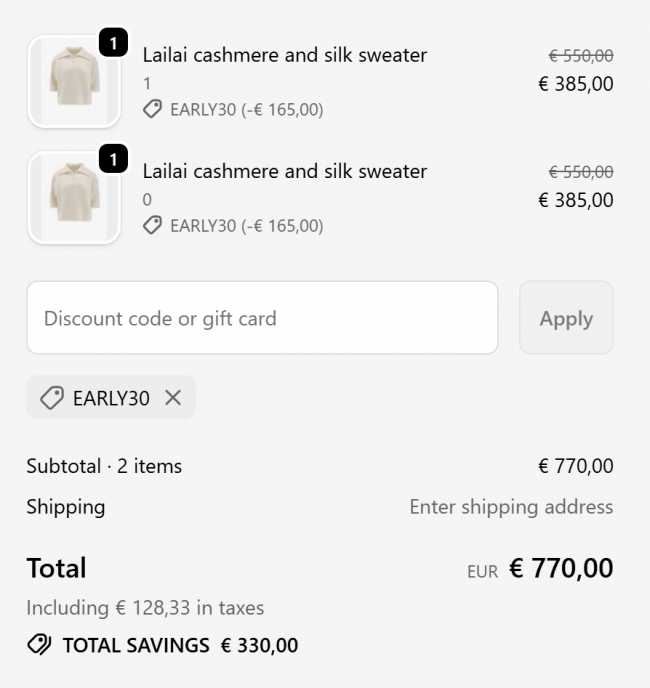Click the 'Including € 128,33 in taxes' line
Image resolution: width=650 pixels, height=688 pixels.
(145, 608)
